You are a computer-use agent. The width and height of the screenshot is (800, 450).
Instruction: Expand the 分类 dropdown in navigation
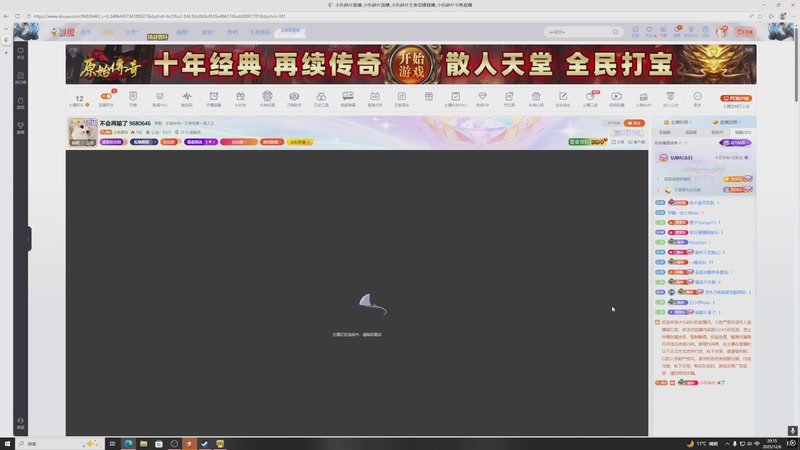pyautogui.click(x=132, y=32)
